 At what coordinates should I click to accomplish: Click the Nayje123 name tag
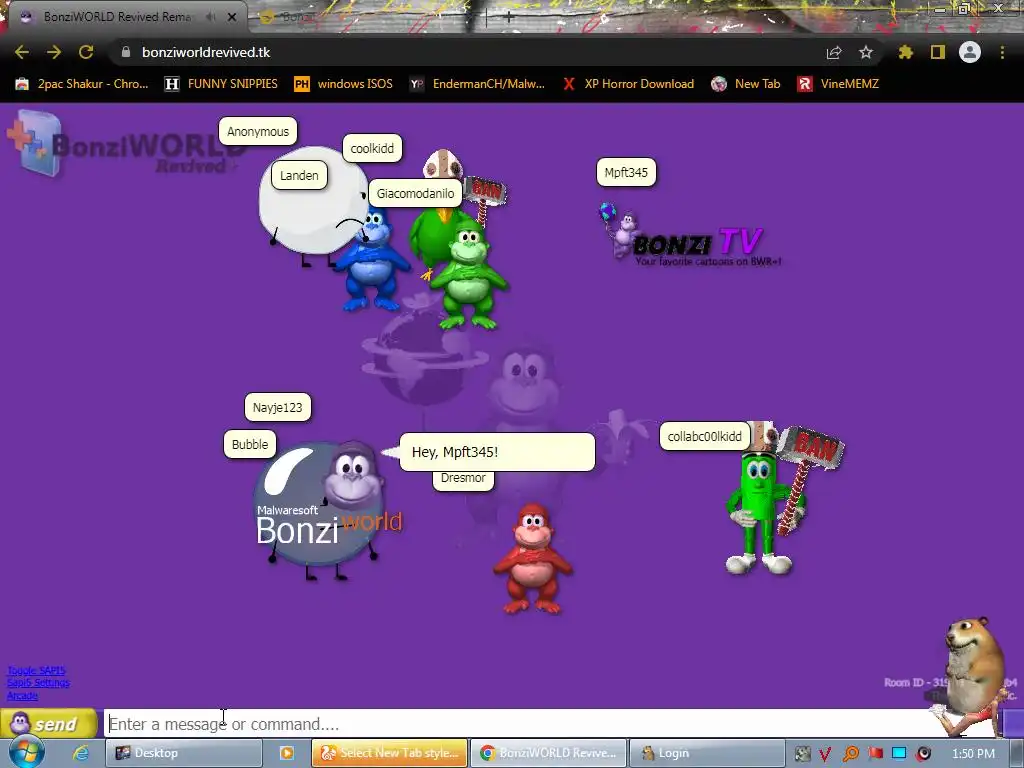pyautogui.click(x=278, y=408)
